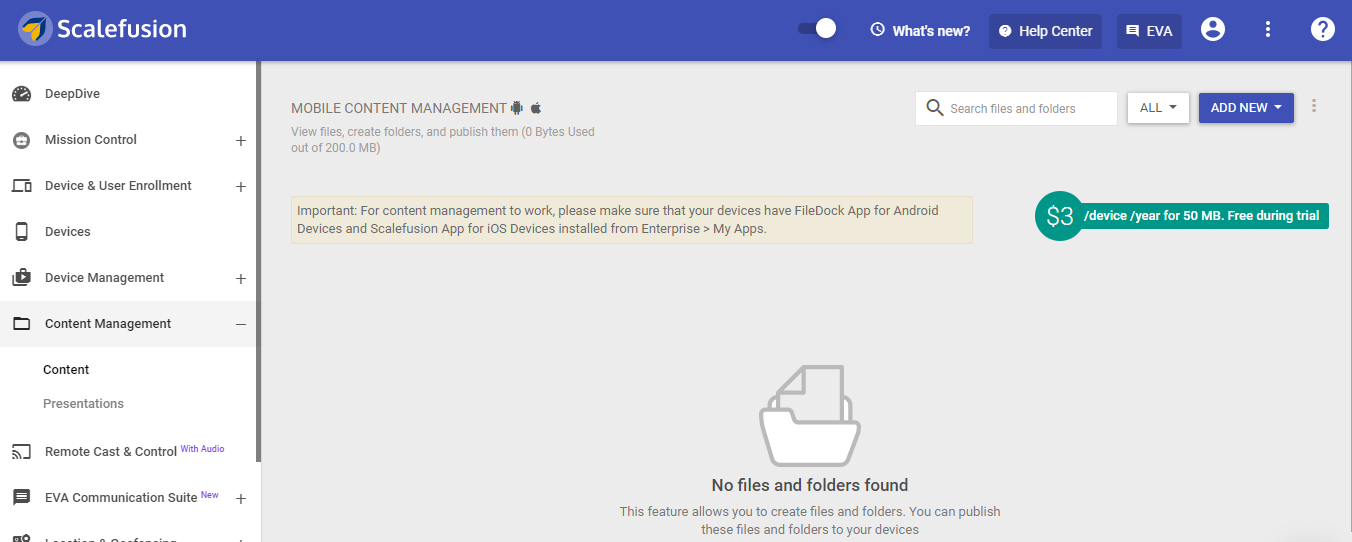Click the Scalefusion logo

102,29
